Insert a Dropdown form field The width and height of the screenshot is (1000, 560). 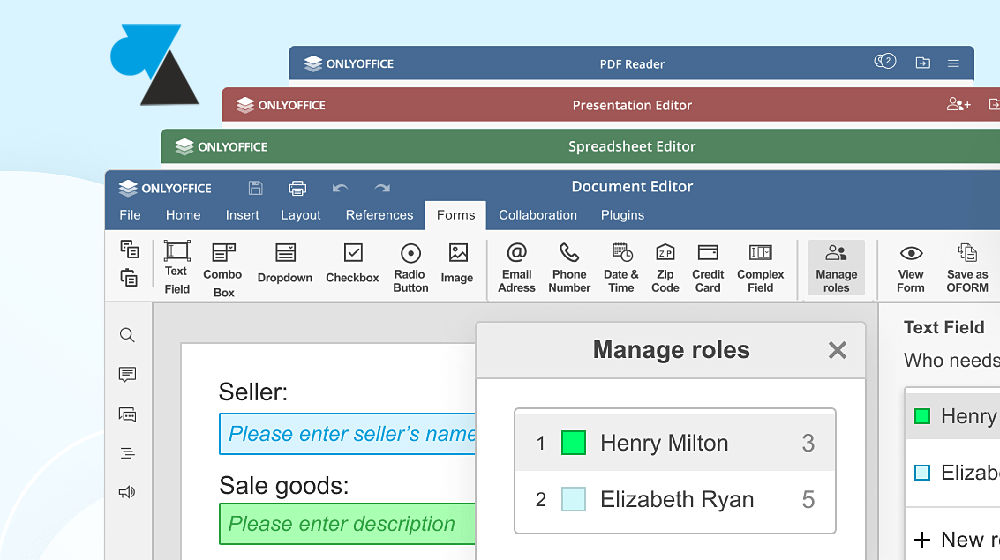click(285, 263)
